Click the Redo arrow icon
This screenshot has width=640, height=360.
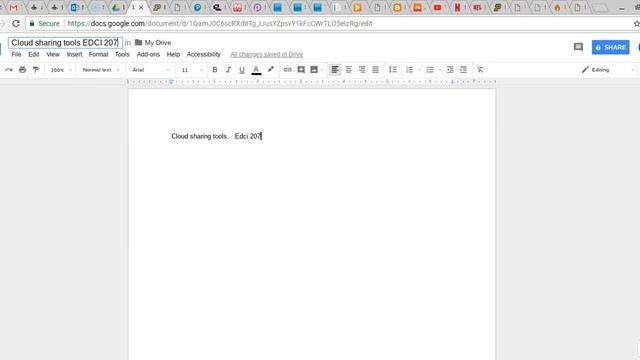click(x=9, y=70)
